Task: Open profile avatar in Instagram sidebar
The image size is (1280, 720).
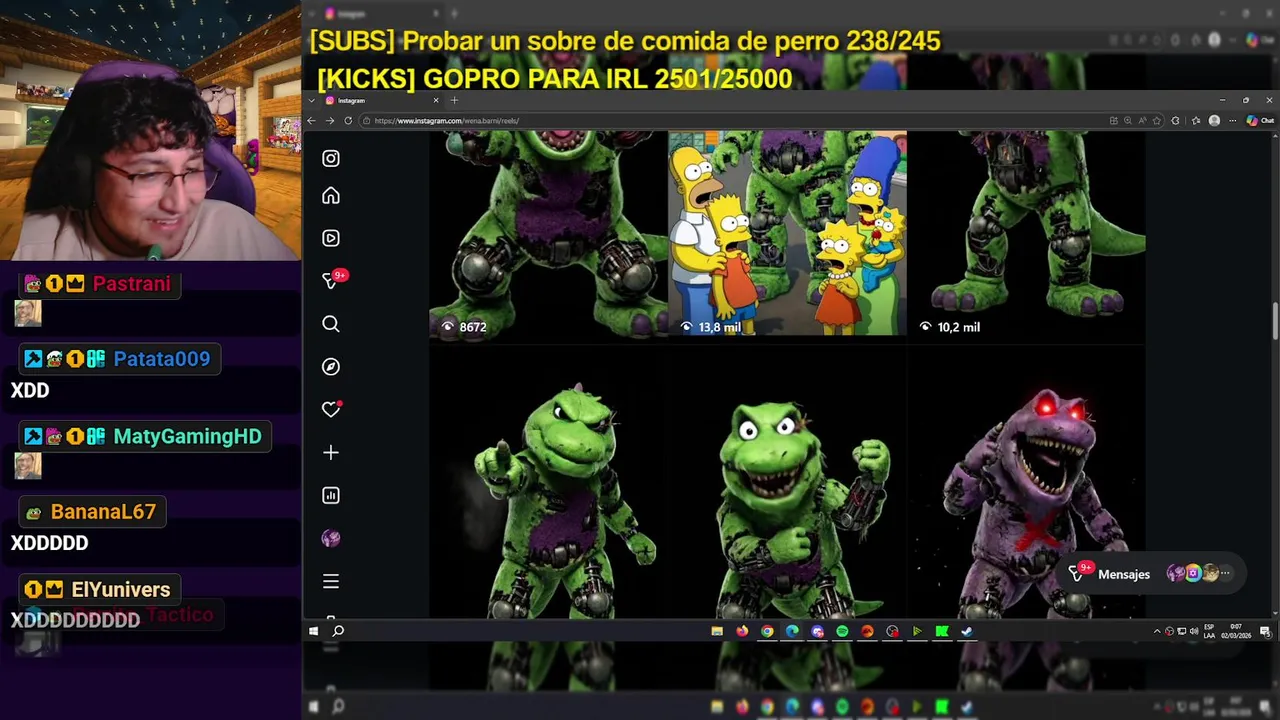Action: point(331,538)
